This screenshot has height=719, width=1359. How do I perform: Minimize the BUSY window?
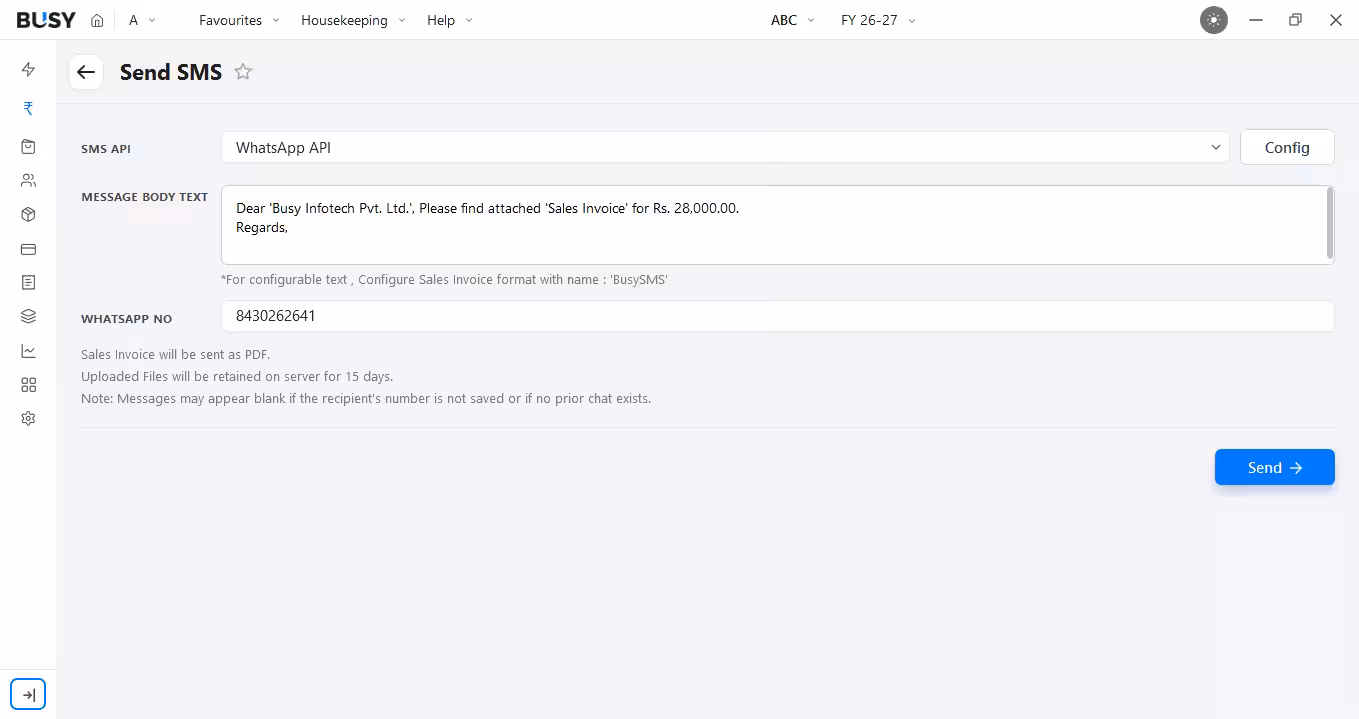click(x=1256, y=20)
